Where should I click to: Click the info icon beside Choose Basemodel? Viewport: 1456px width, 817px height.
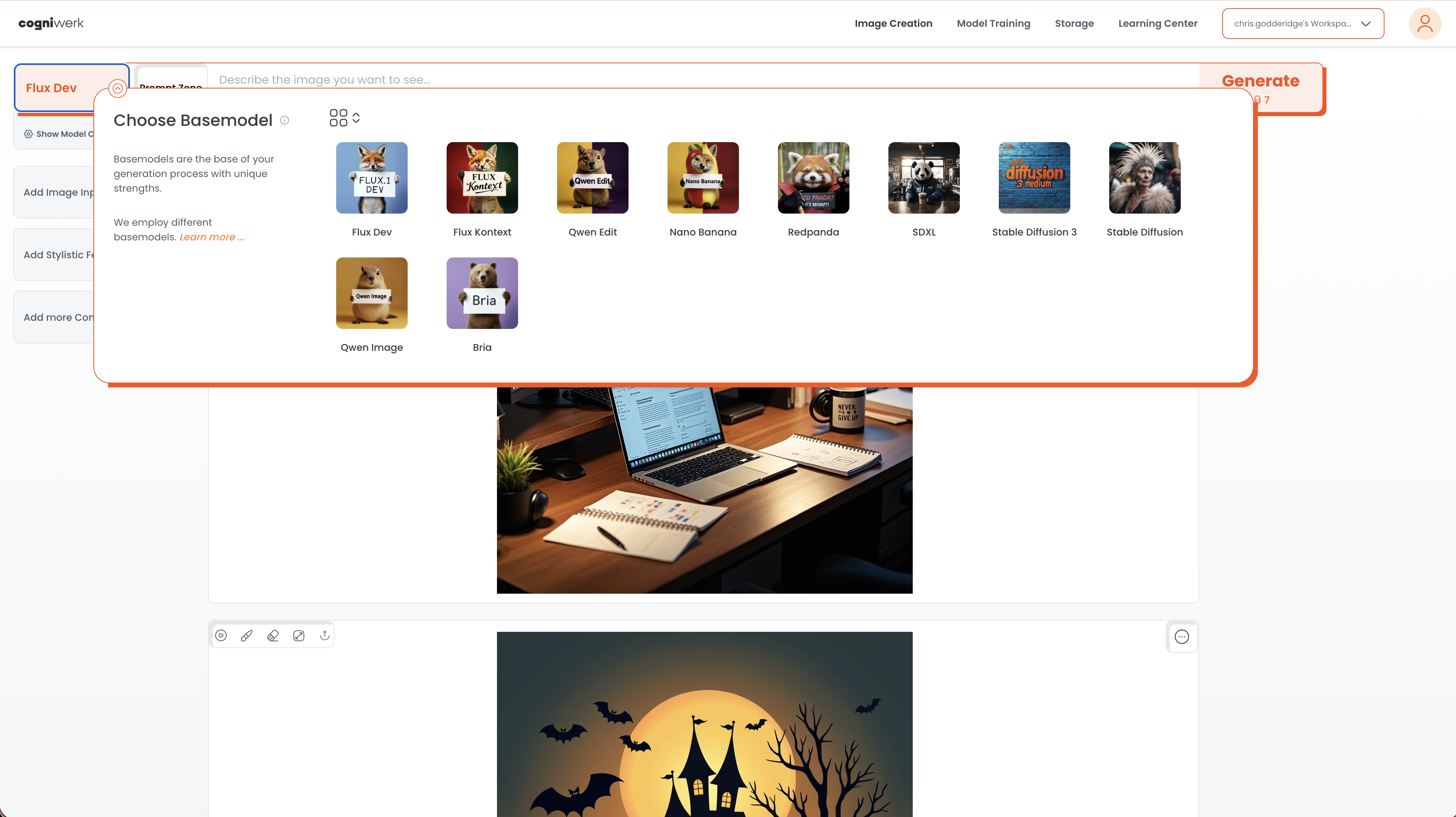point(285,121)
